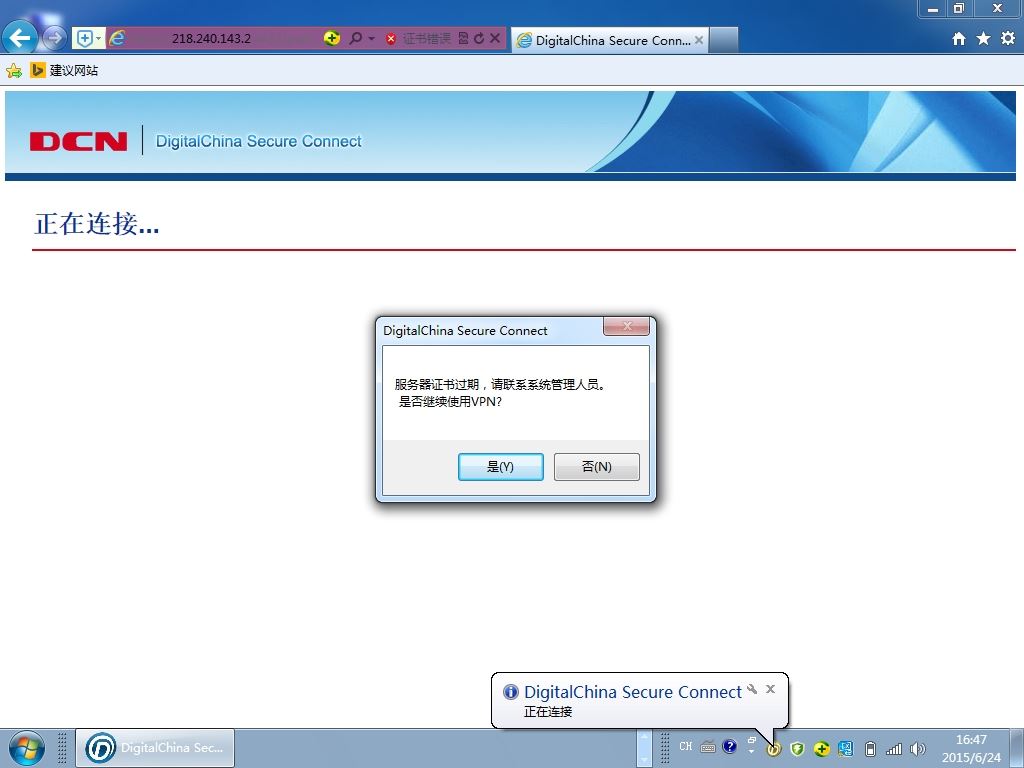The height and width of the screenshot is (768, 1024).
Task: Open the Windows Start orb
Action: click(x=27, y=748)
